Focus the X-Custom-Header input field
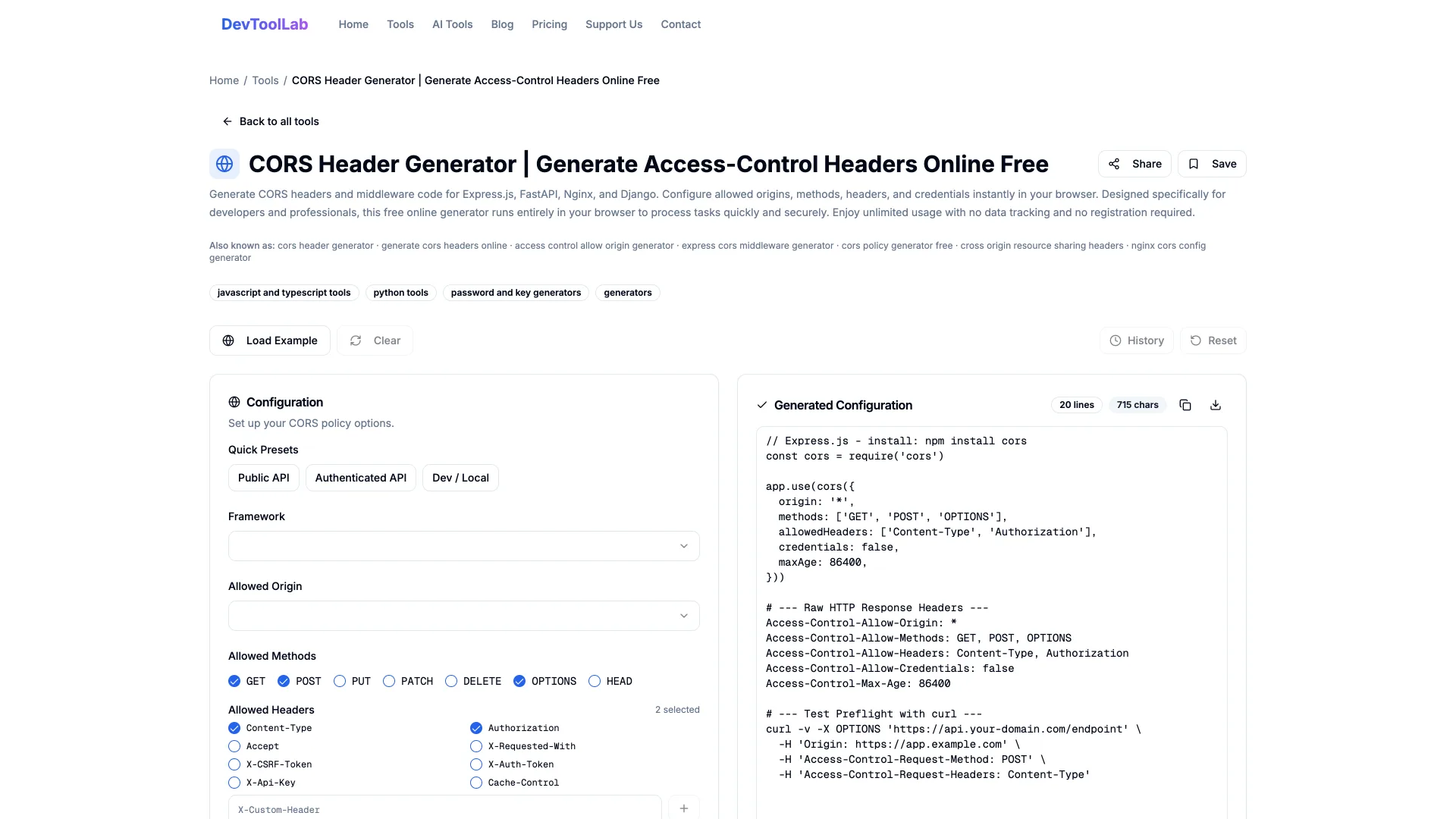The height and width of the screenshot is (819, 1456). (x=445, y=808)
